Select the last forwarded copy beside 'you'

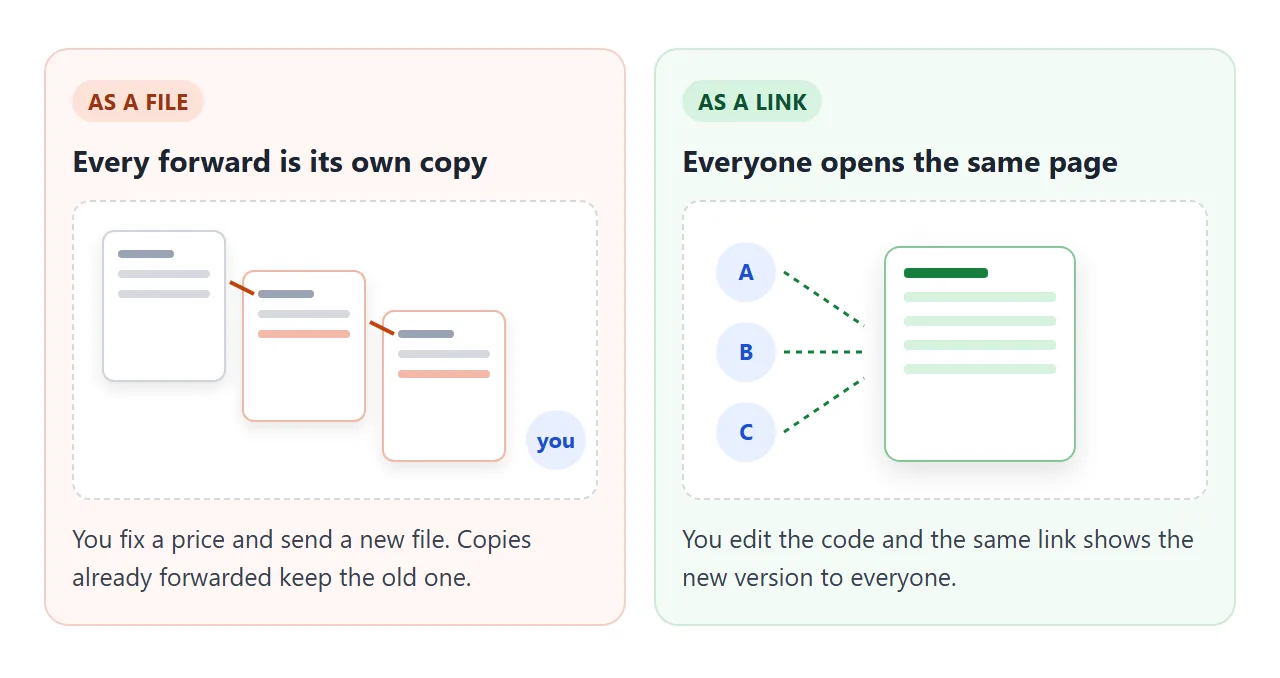pyautogui.click(x=444, y=386)
